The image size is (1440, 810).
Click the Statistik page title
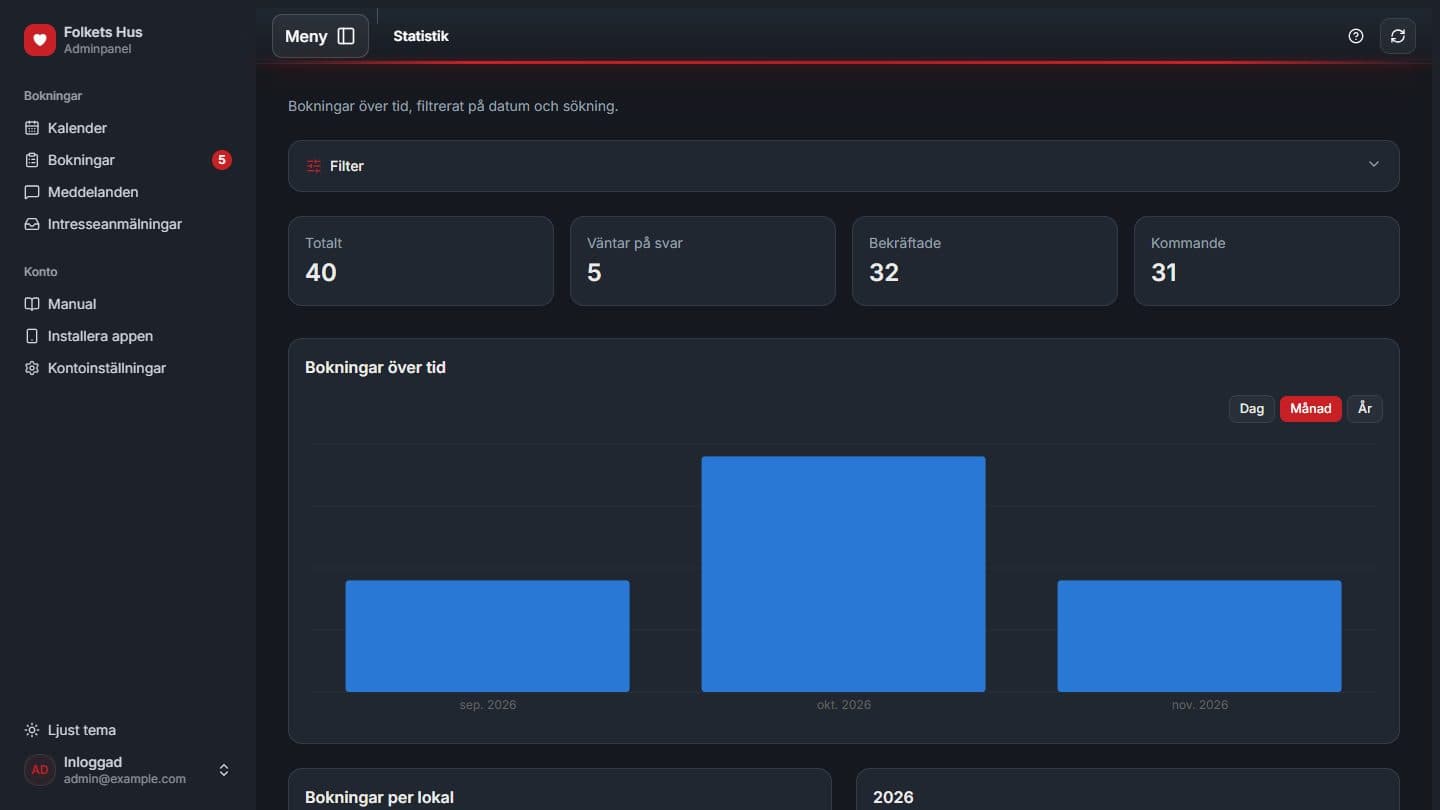coord(421,36)
